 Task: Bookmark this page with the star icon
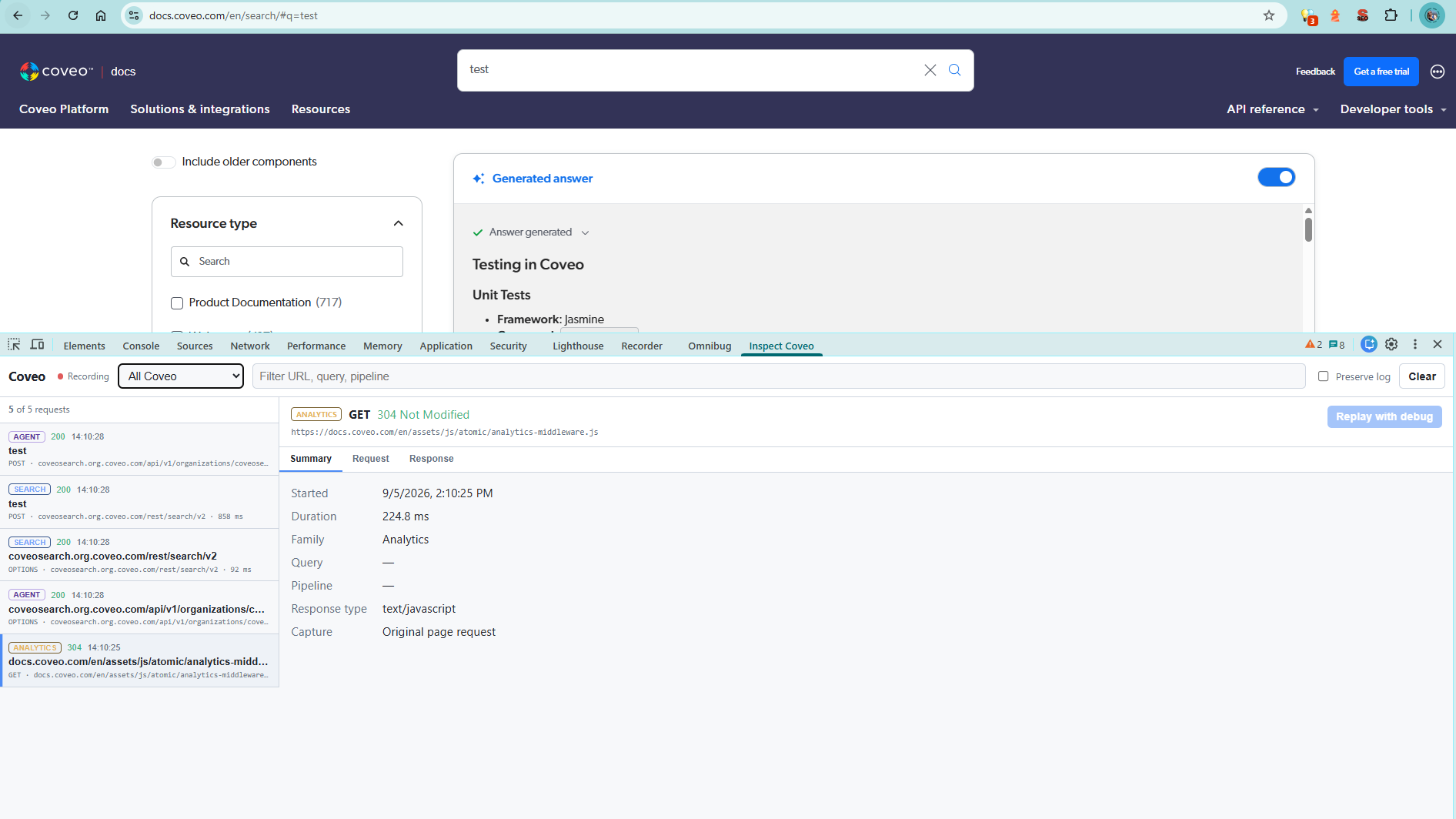point(1269,15)
